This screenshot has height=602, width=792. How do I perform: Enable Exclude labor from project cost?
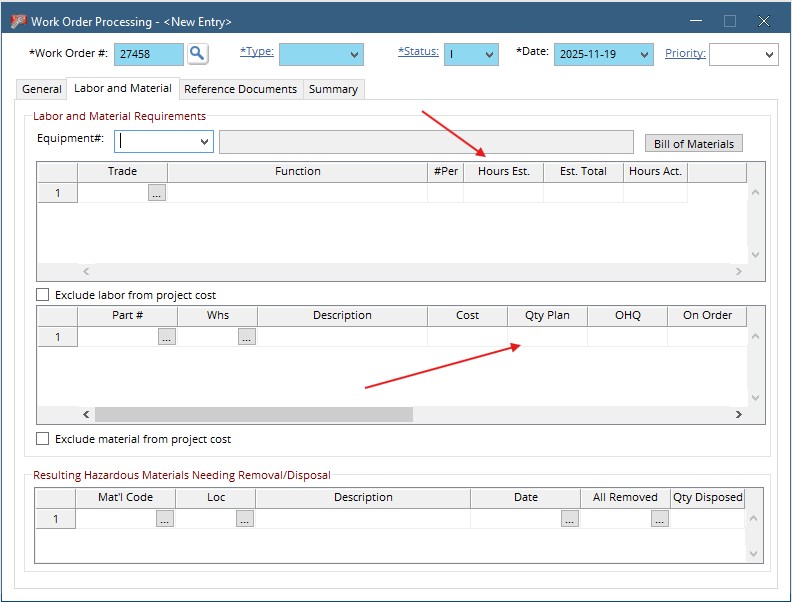pos(42,295)
